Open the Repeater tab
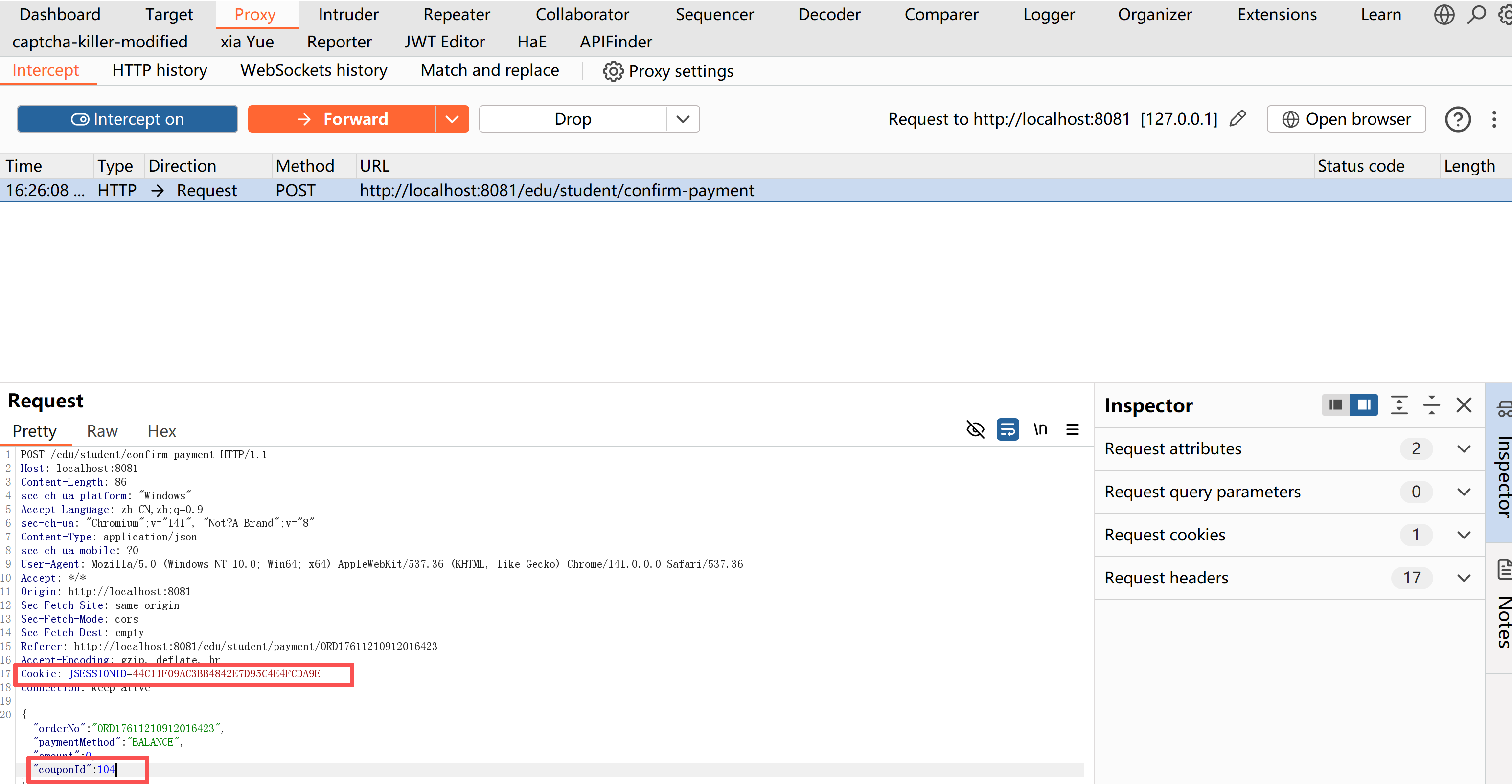The height and width of the screenshot is (784, 1512). 457,14
